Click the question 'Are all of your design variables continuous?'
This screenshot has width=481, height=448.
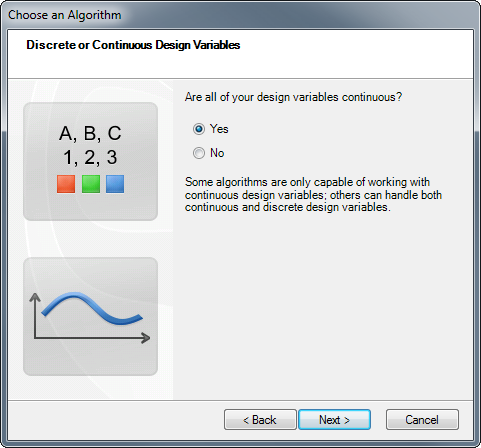(x=293, y=97)
